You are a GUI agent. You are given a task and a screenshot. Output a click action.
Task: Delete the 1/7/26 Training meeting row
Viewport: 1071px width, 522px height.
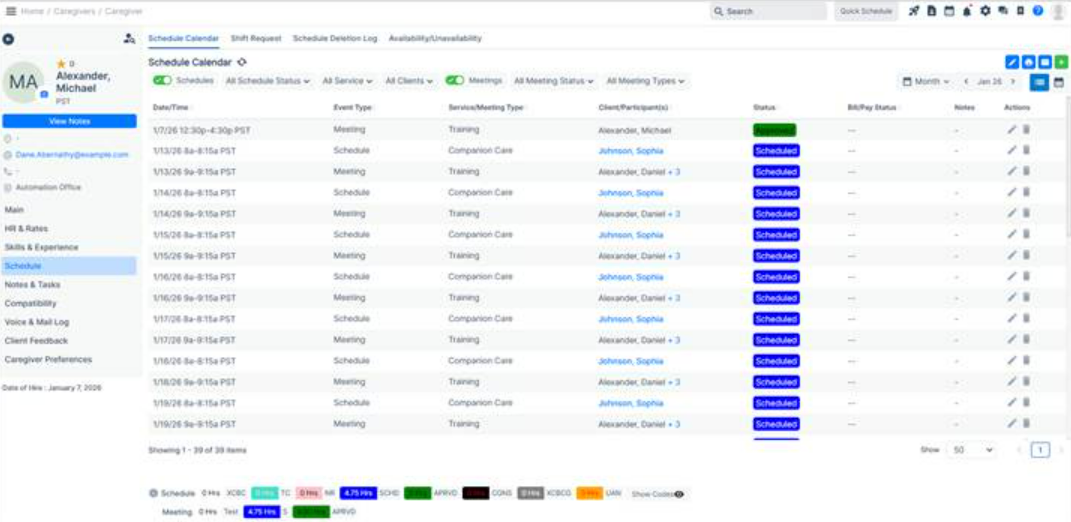[1026, 129]
